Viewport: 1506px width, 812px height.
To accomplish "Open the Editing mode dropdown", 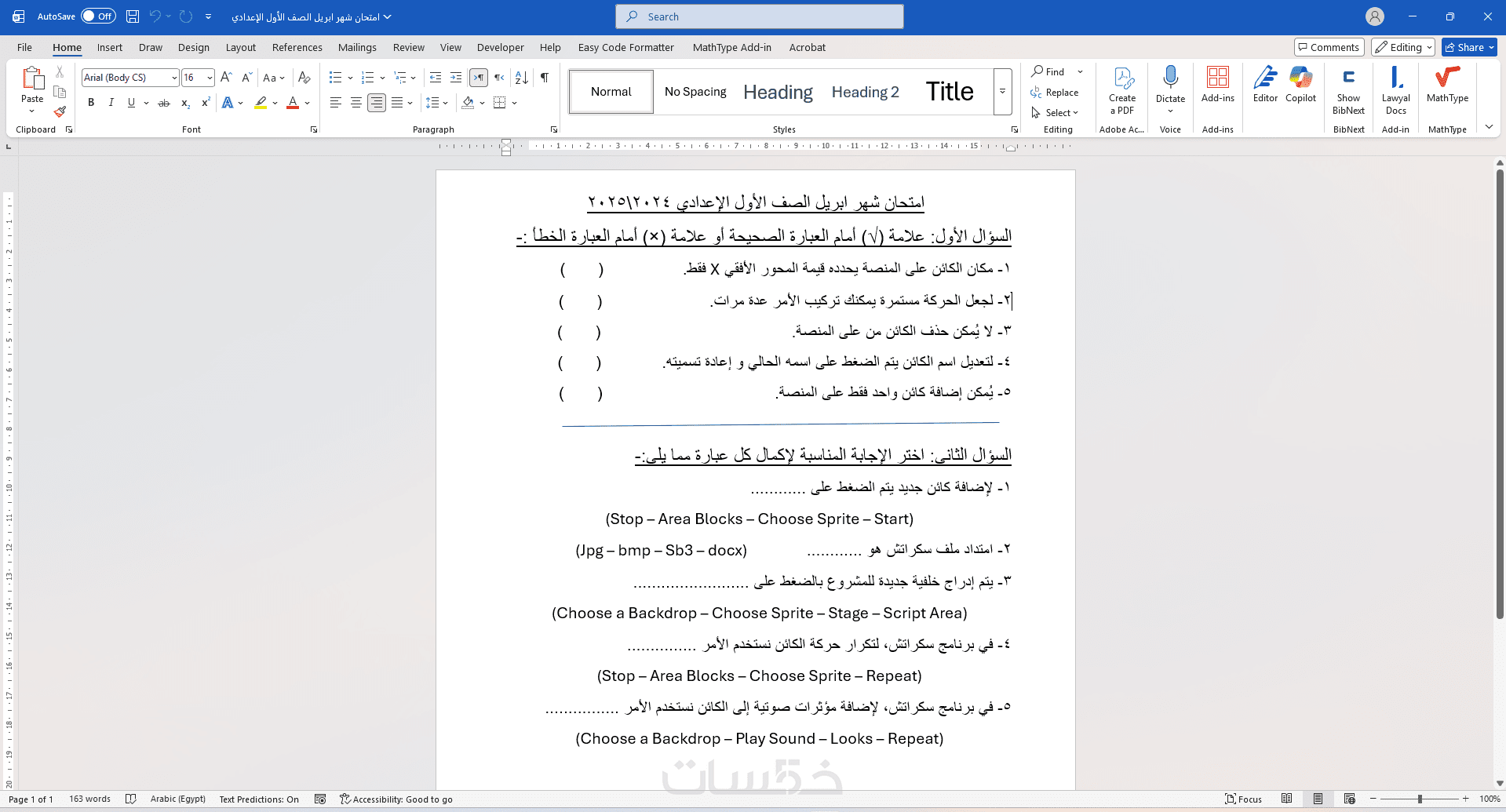I will [x=1403, y=47].
